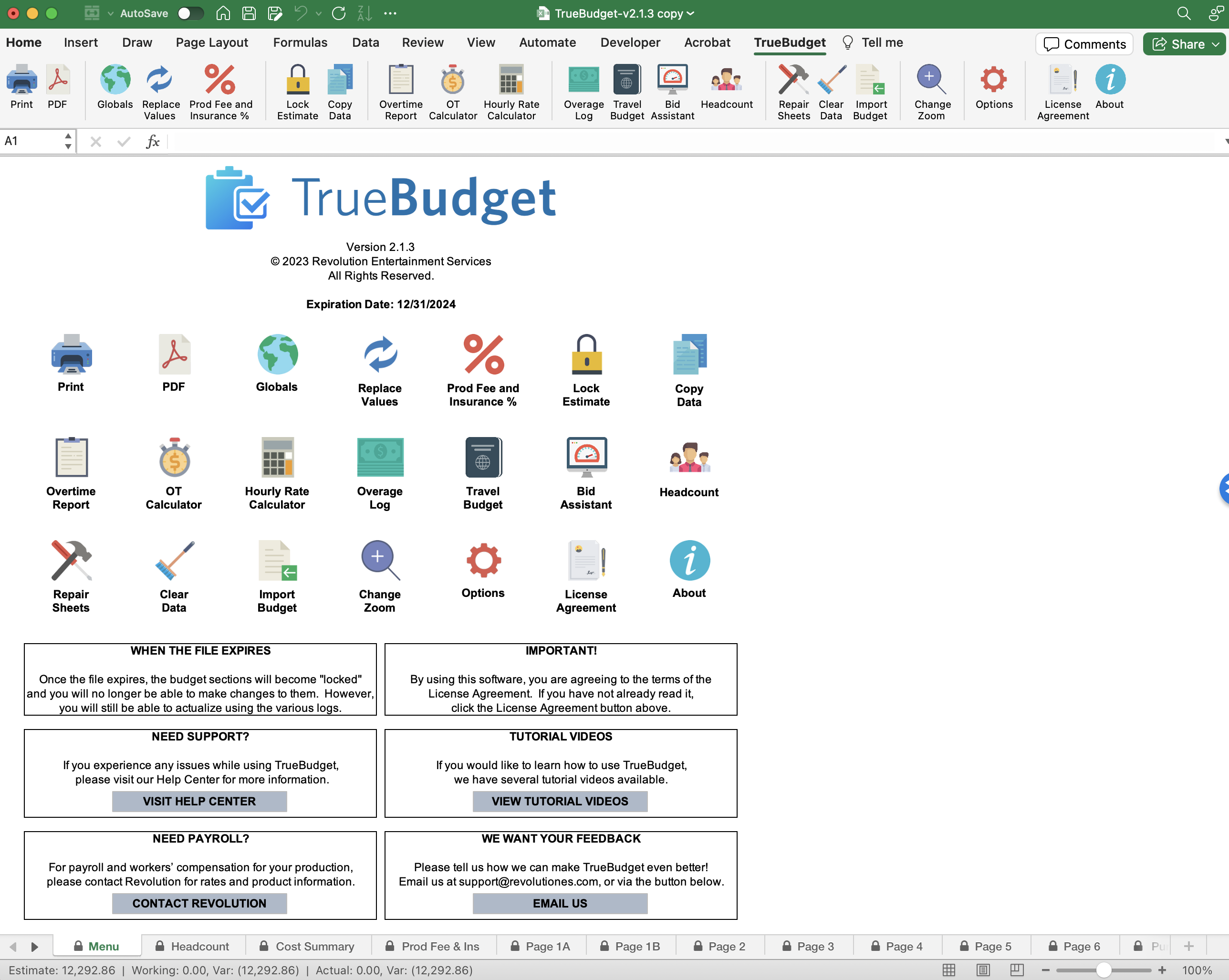Click the CONTACT REVOLUTION button

pos(199,903)
